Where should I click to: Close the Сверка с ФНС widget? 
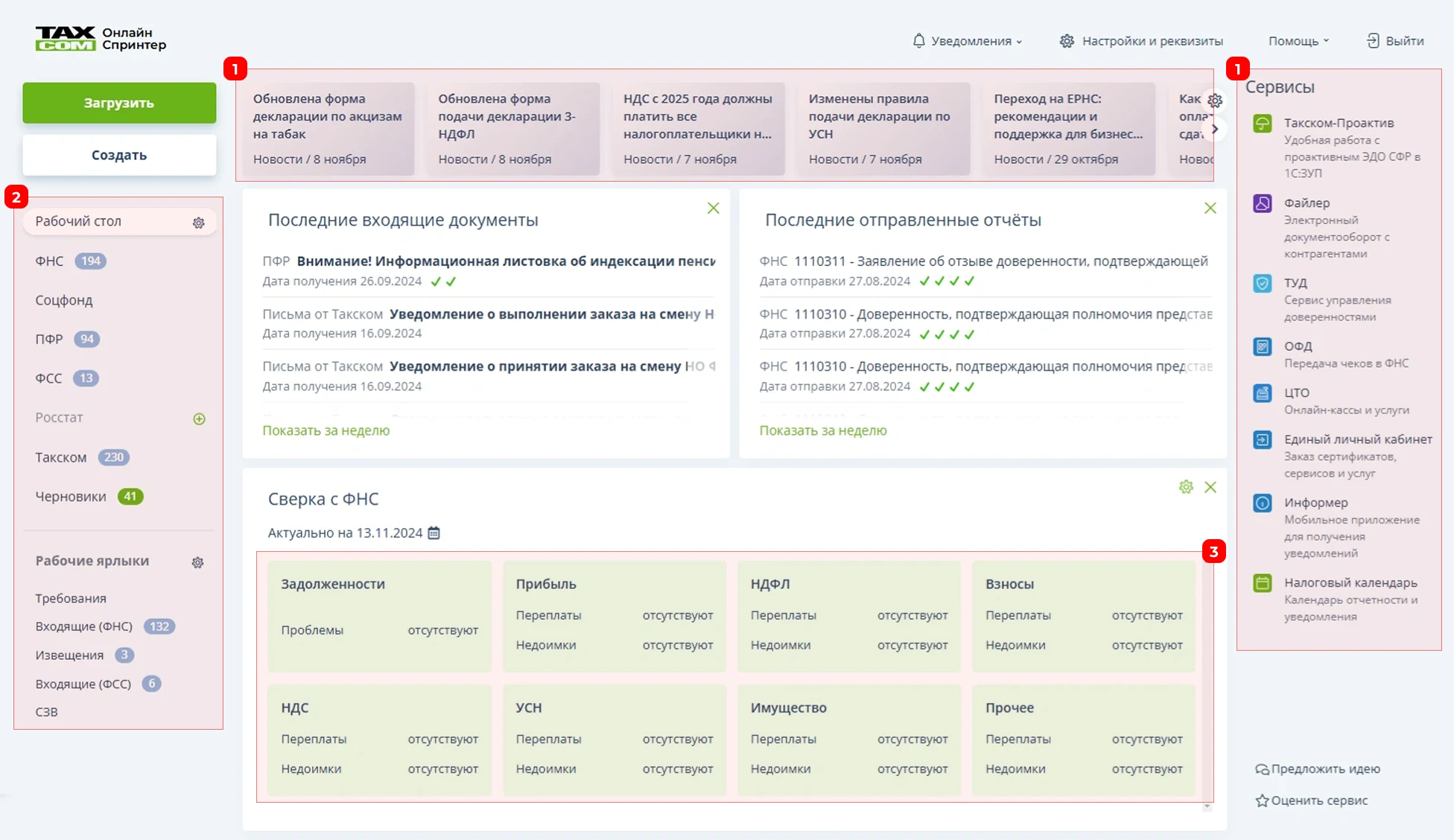[x=1210, y=487]
